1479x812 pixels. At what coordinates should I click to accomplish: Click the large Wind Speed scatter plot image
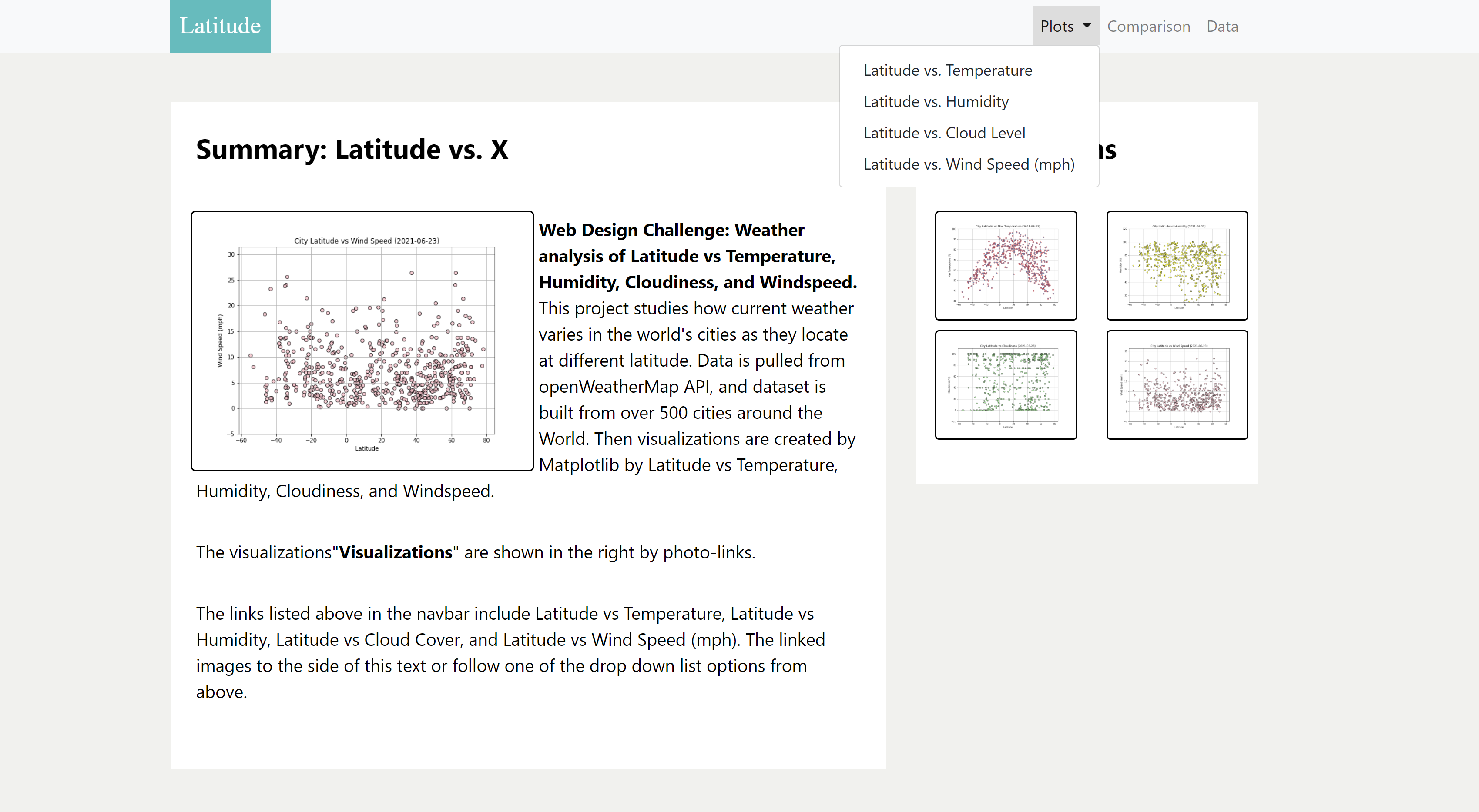point(362,341)
